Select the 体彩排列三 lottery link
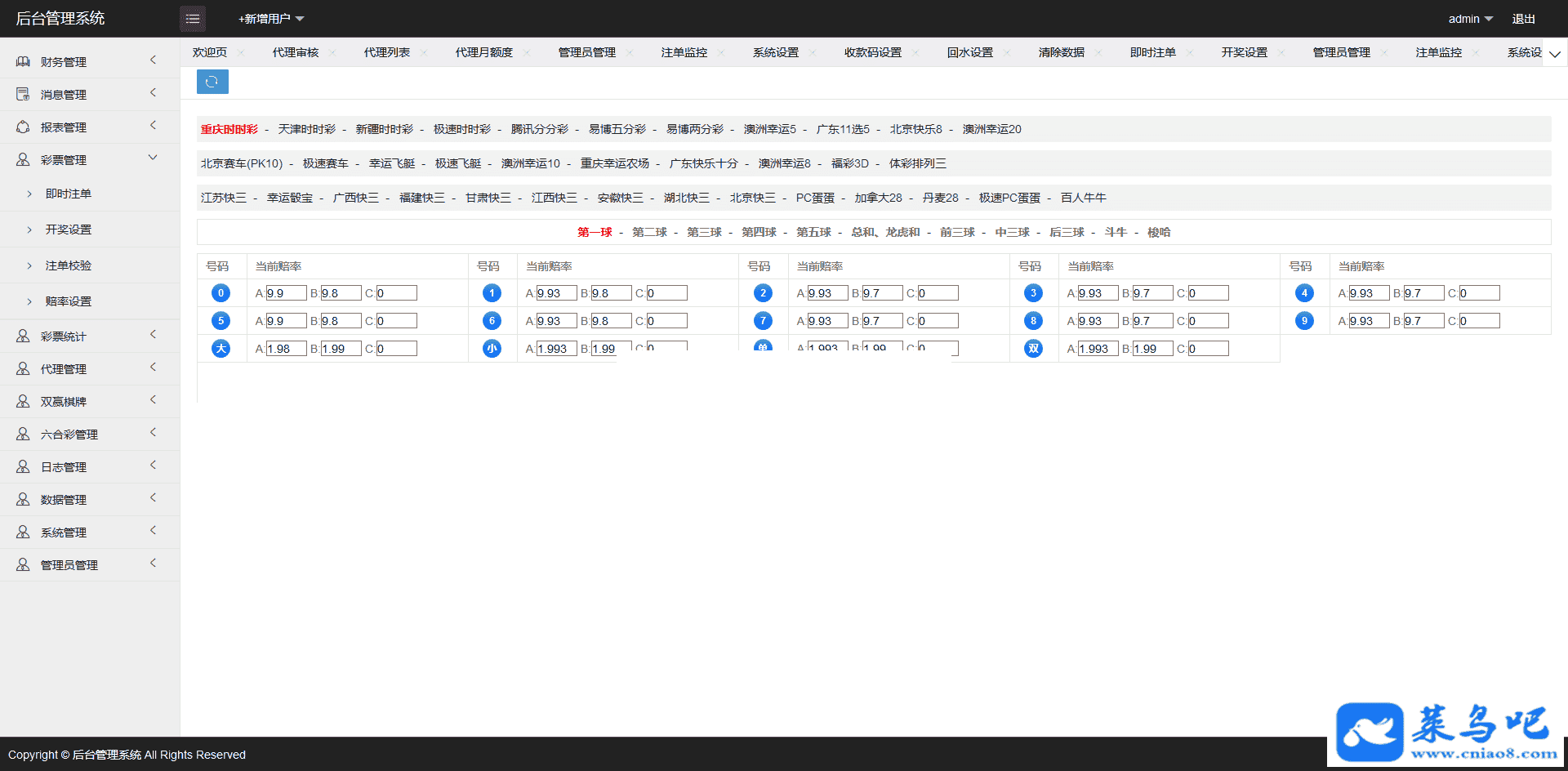This screenshot has width=1568, height=771. [x=918, y=163]
